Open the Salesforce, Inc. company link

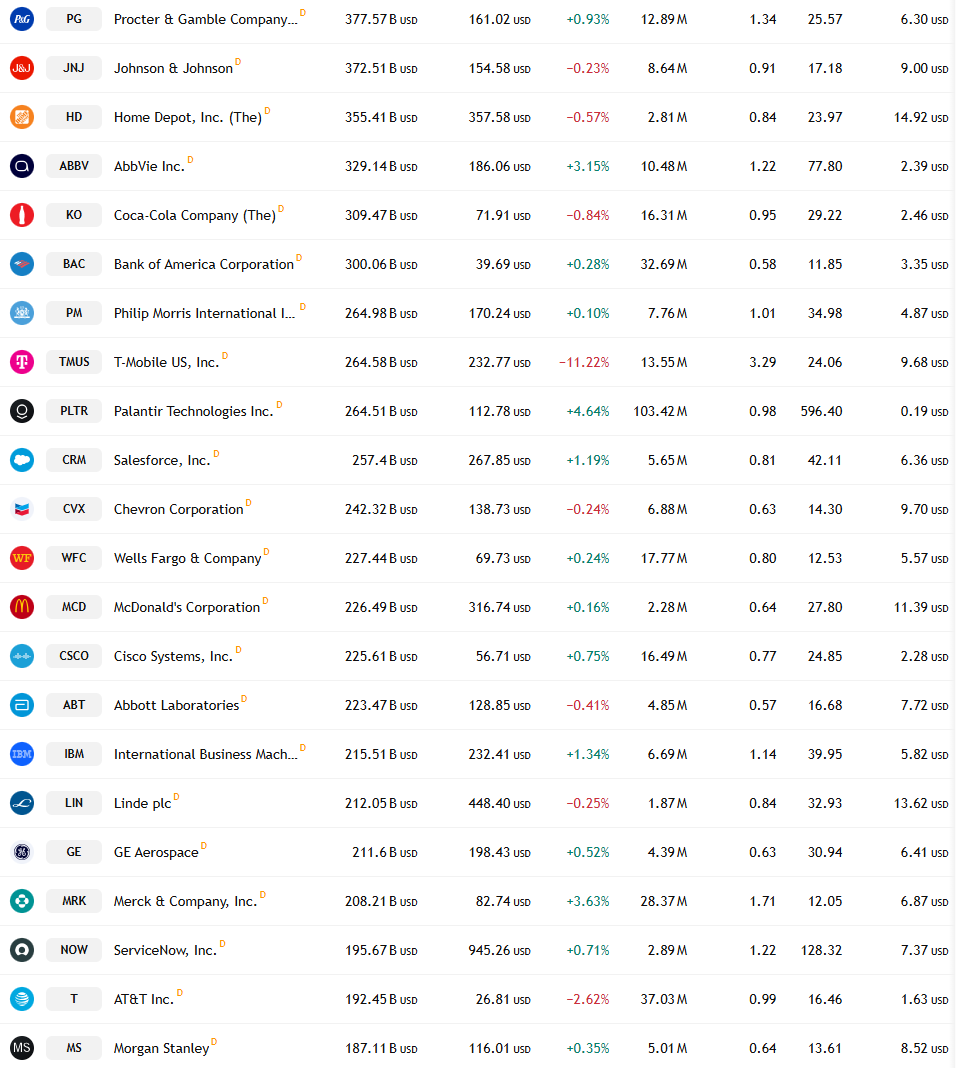pos(162,460)
